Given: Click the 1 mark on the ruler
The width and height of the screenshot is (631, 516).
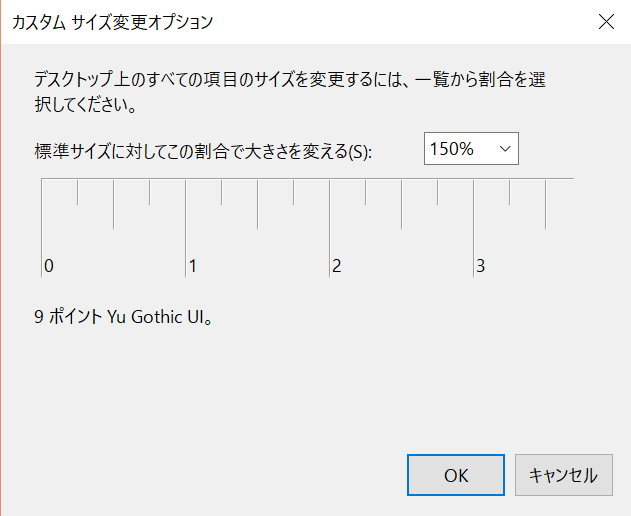Looking at the screenshot, I should click(191, 266).
